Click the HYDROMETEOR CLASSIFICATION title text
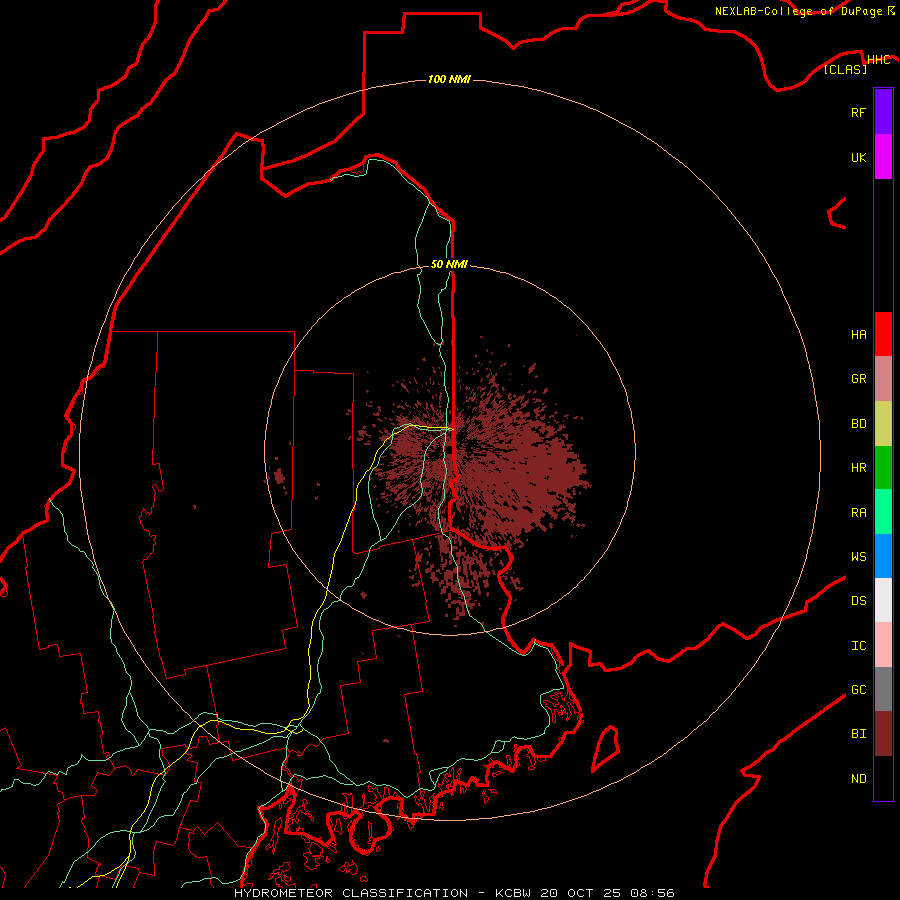This screenshot has width=900, height=900. (x=351, y=893)
